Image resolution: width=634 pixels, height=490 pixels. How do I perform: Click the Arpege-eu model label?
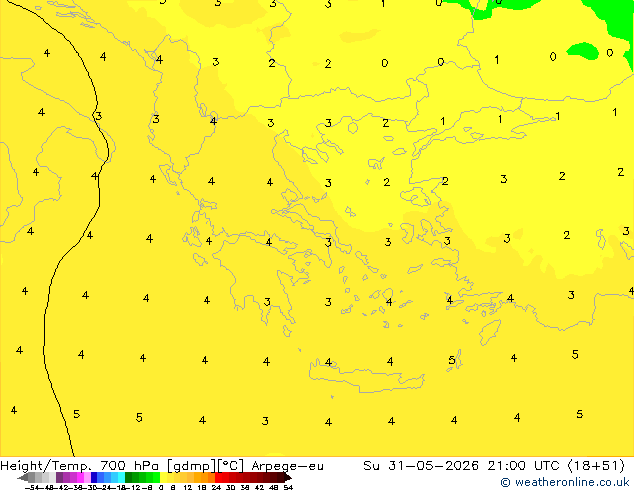click(x=287, y=466)
